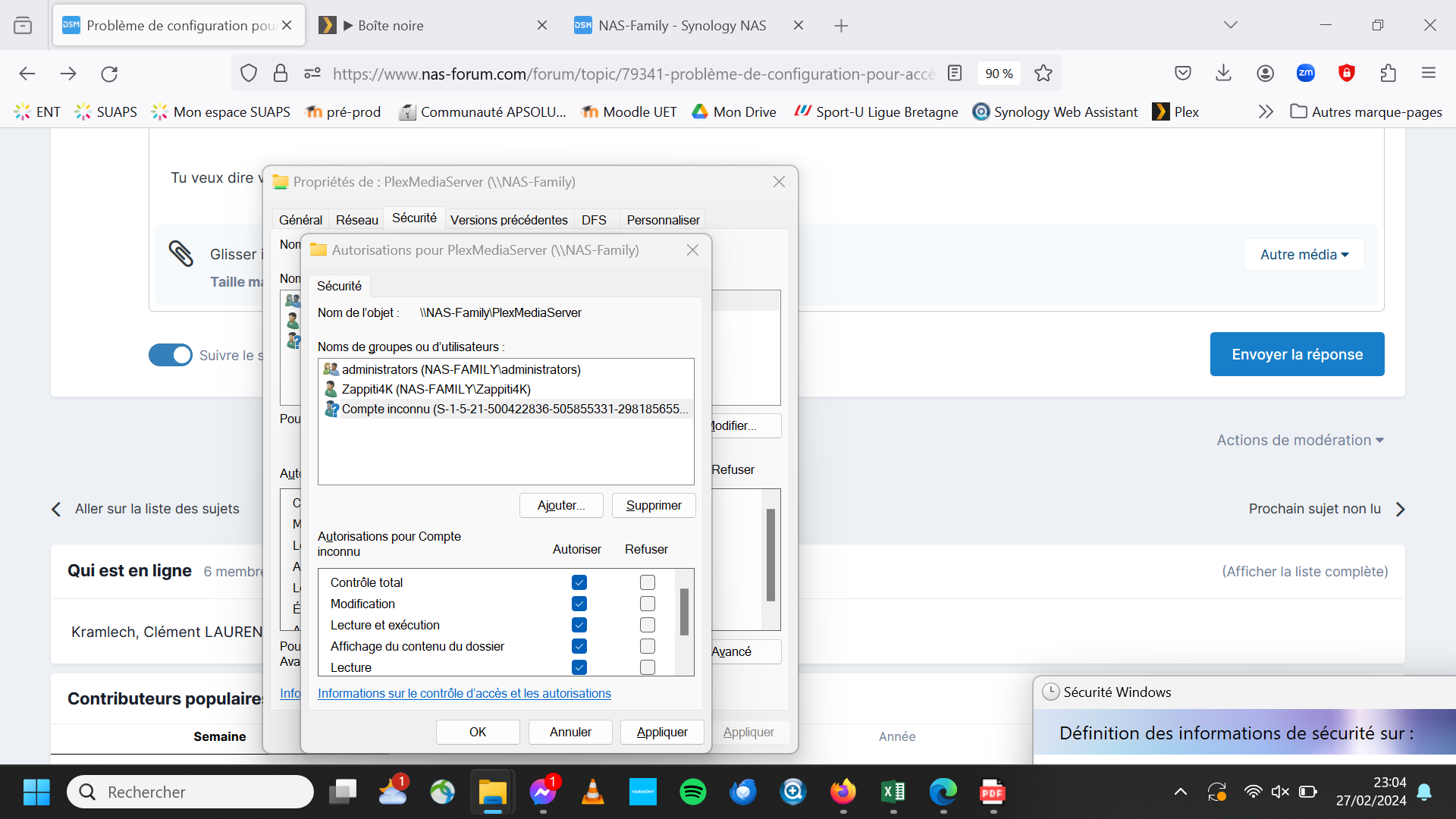Image resolution: width=1456 pixels, height=819 pixels.
Task: Open the Pocket save icon
Action: point(1183,74)
